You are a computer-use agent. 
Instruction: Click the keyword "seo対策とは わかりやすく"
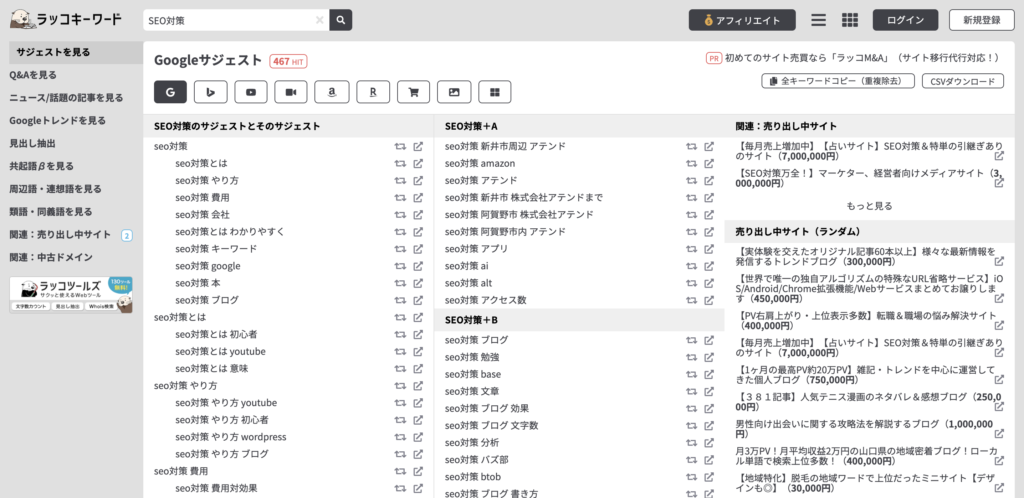230,232
